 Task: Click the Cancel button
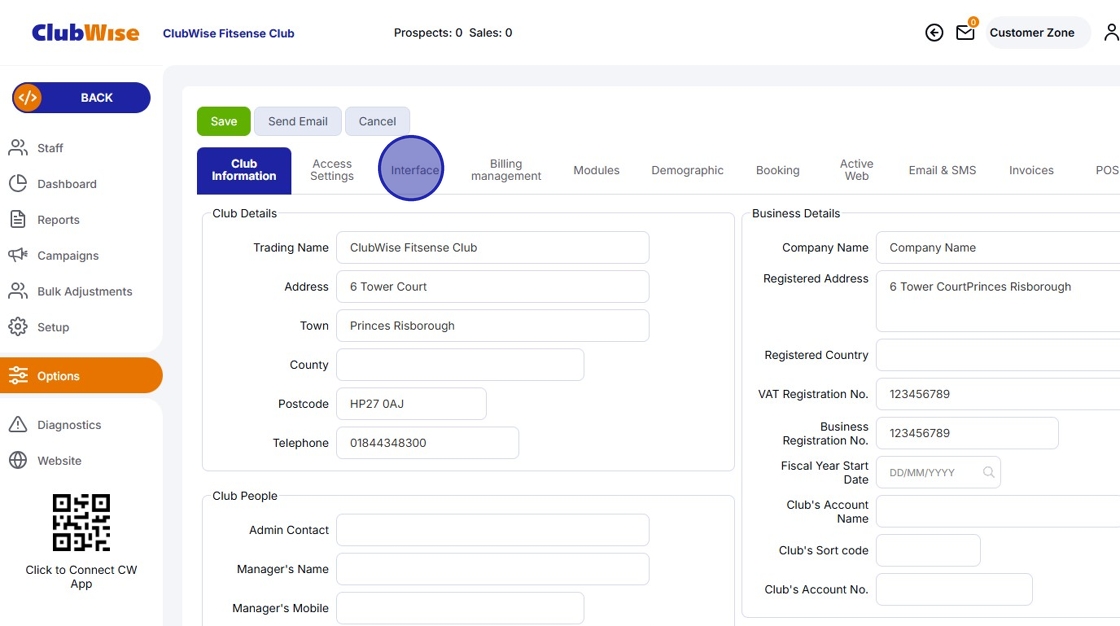[377, 121]
